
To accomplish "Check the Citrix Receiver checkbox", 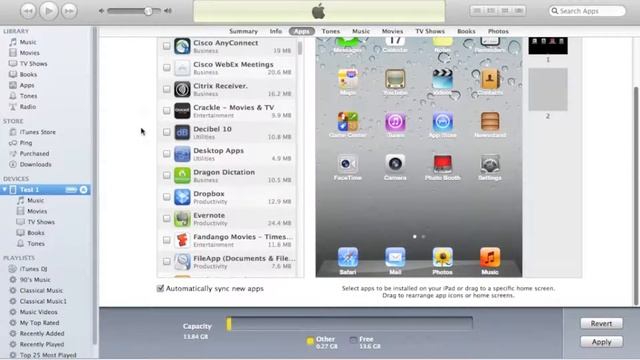I will (x=167, y=89).
